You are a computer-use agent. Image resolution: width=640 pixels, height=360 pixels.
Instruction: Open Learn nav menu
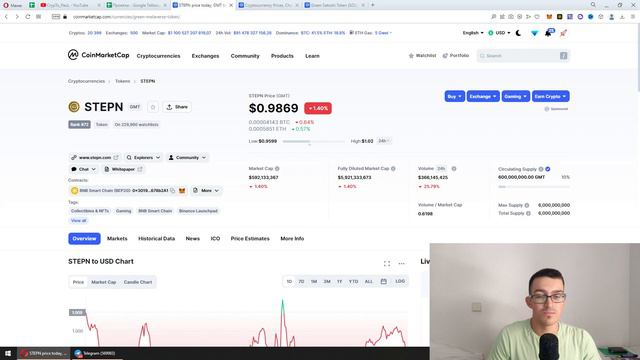tap(312, 56)
